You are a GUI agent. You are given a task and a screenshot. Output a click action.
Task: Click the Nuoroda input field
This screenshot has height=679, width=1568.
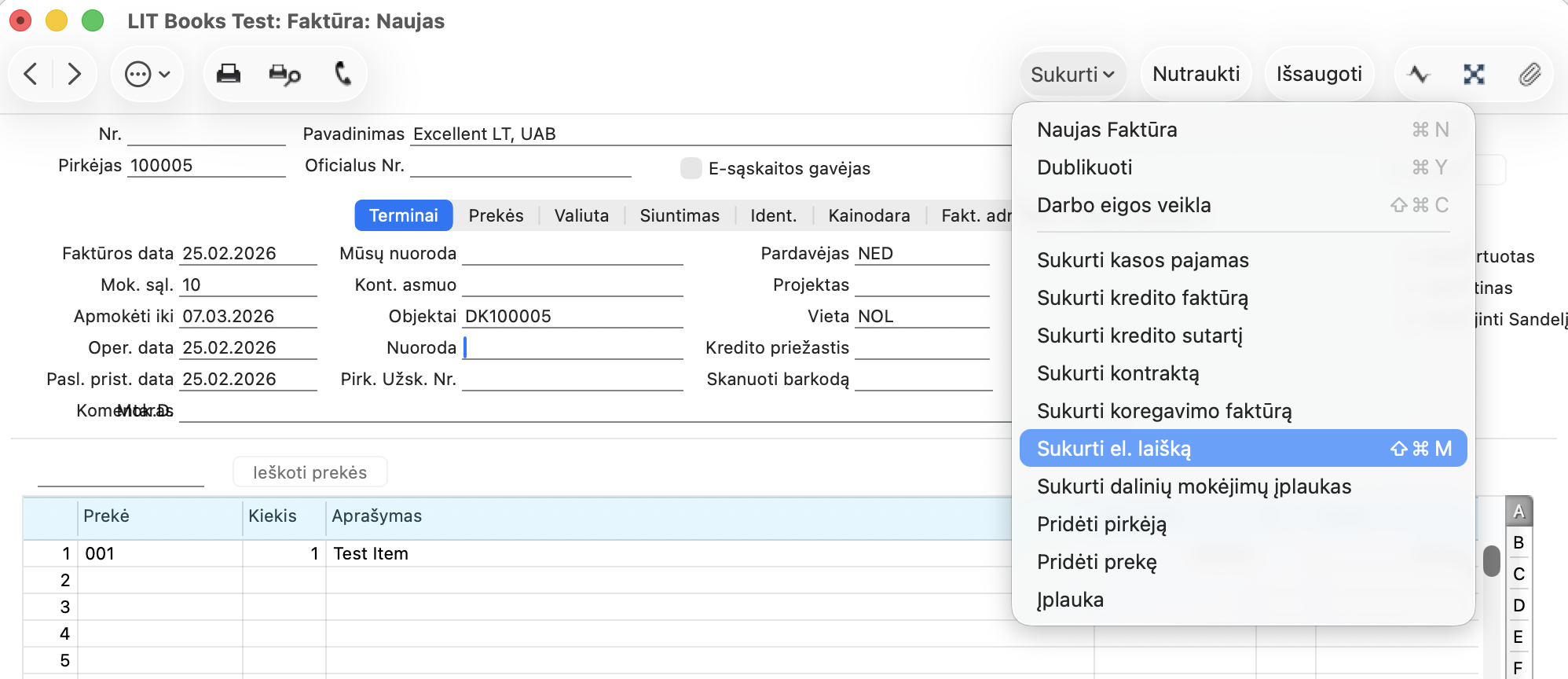pyautogui.click(x=573, y=347)
